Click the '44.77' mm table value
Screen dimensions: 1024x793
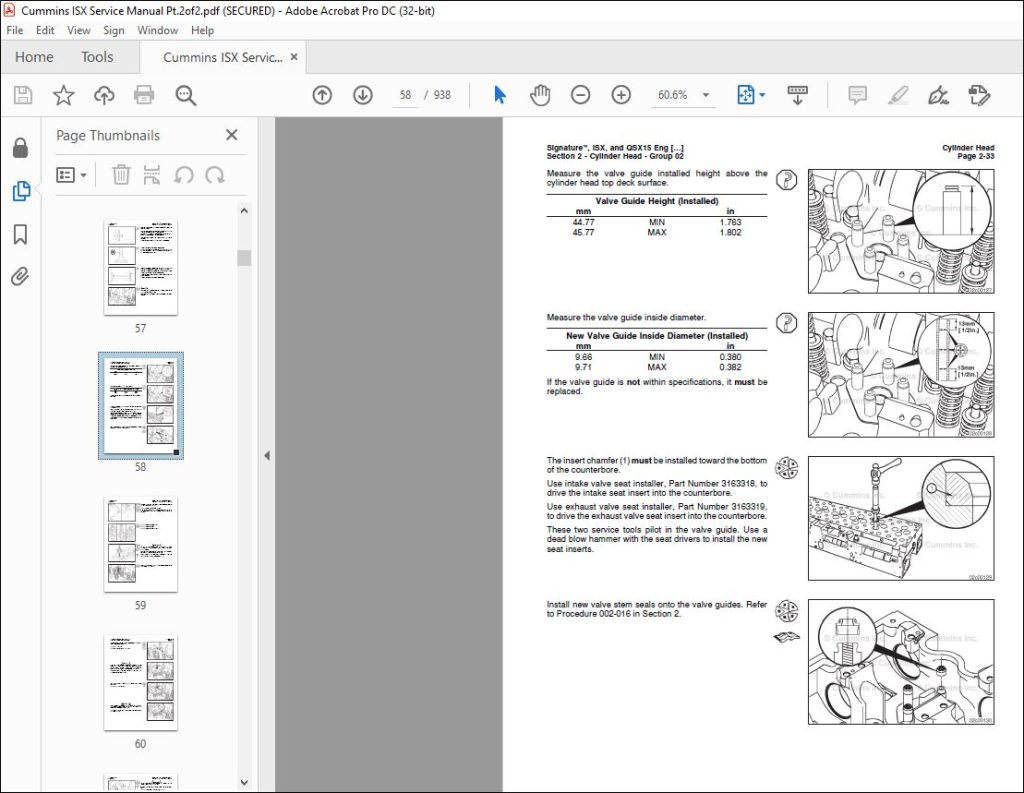pos(583,223)
